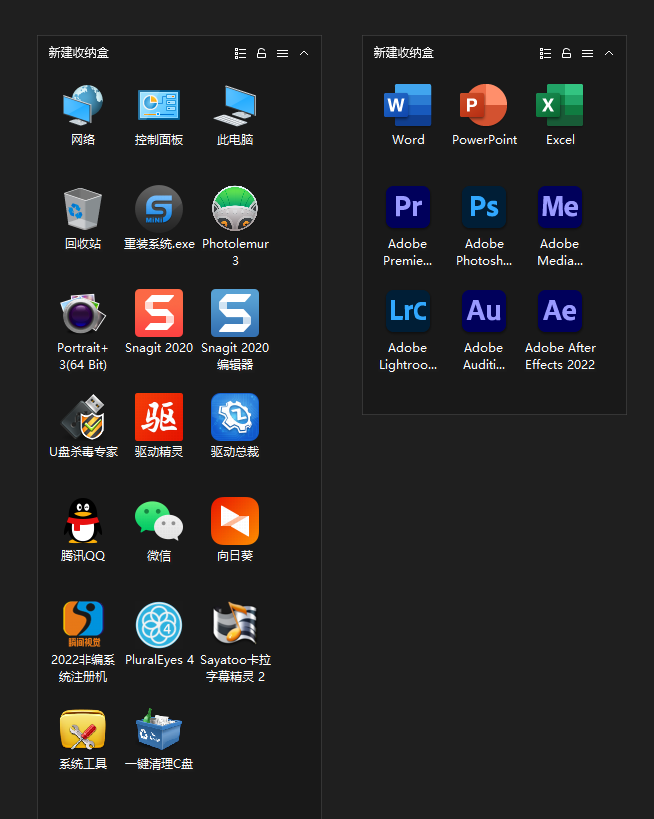
Task: Open 系统工具 folder
Action: pyautogui.click(x=83, y=729)
